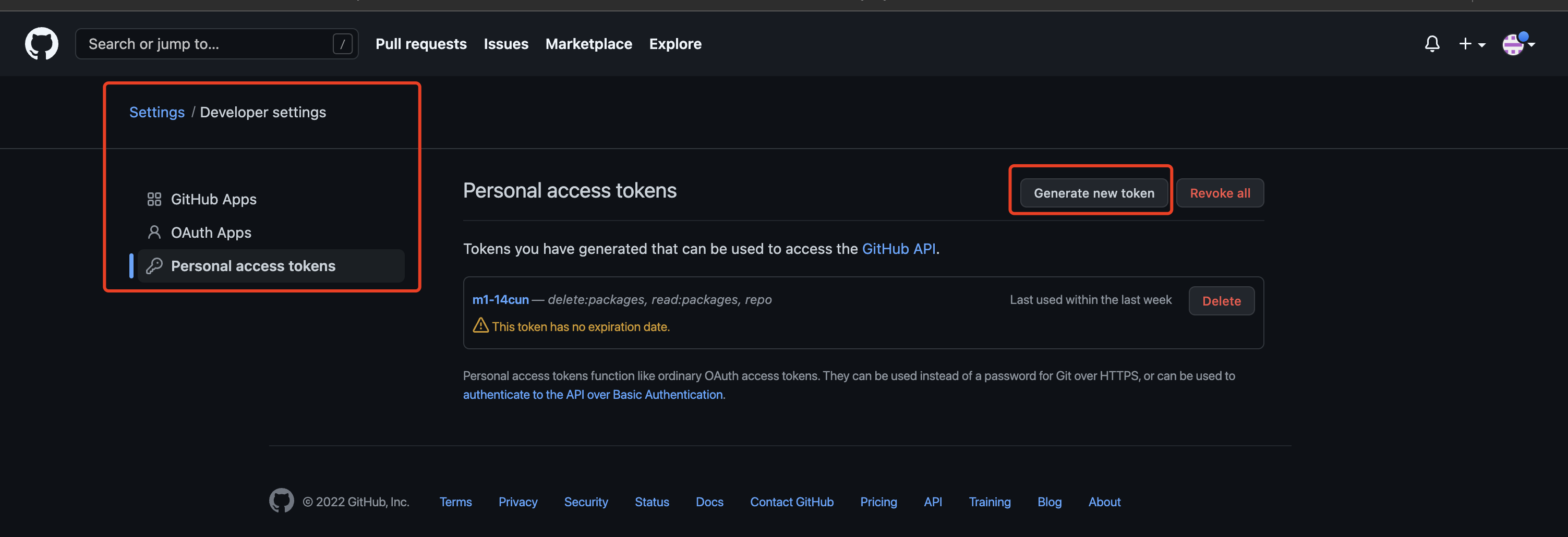This screenshot has width=1568, height=537.
Task: Click the GitHub Apps grid icon
Action: 154,199
